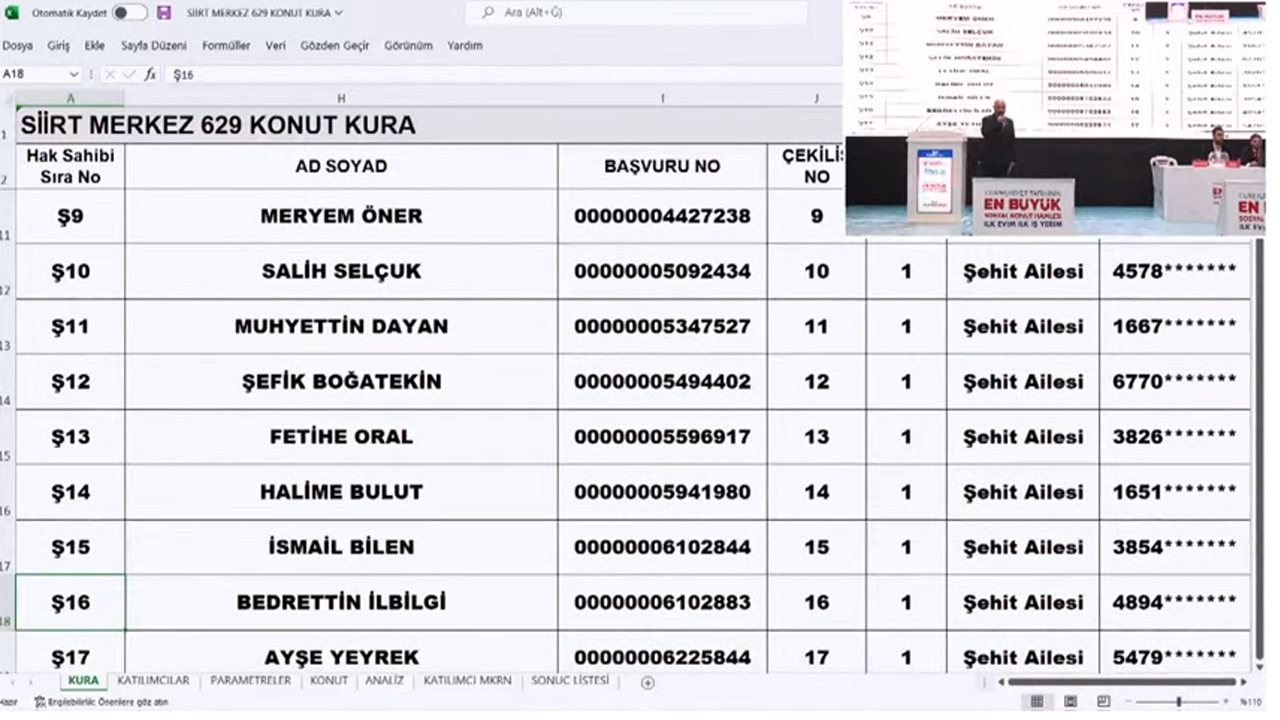Click the Enter checkmark in formula bar
The image size is (1280, 720).
point(128,74)
